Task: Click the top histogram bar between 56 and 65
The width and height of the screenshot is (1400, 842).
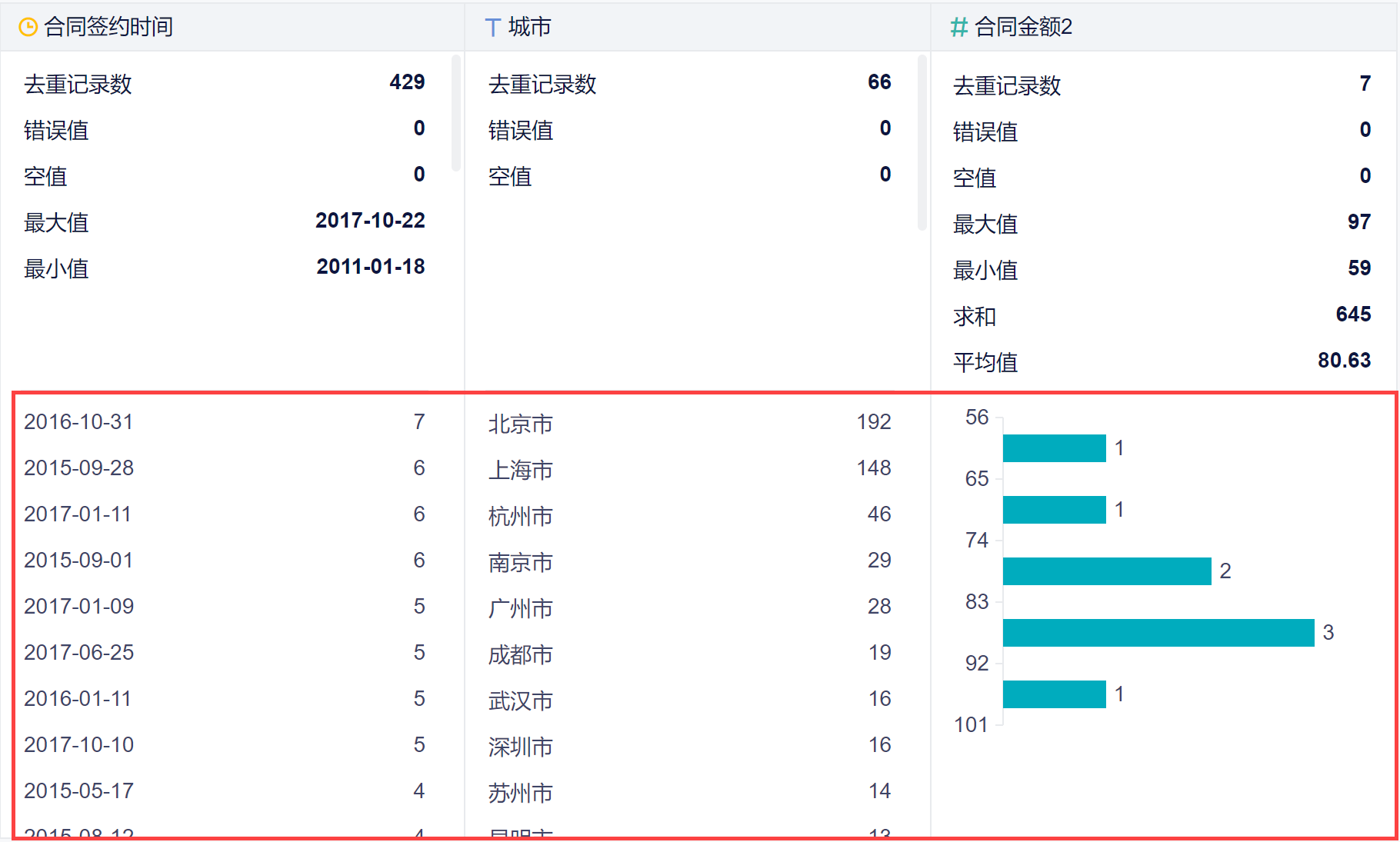Action: pos(1054,448)
